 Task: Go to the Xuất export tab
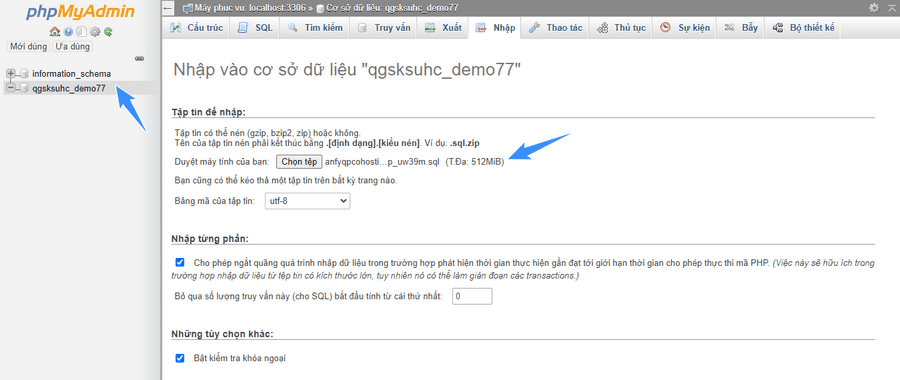click(x=443, y=28)
